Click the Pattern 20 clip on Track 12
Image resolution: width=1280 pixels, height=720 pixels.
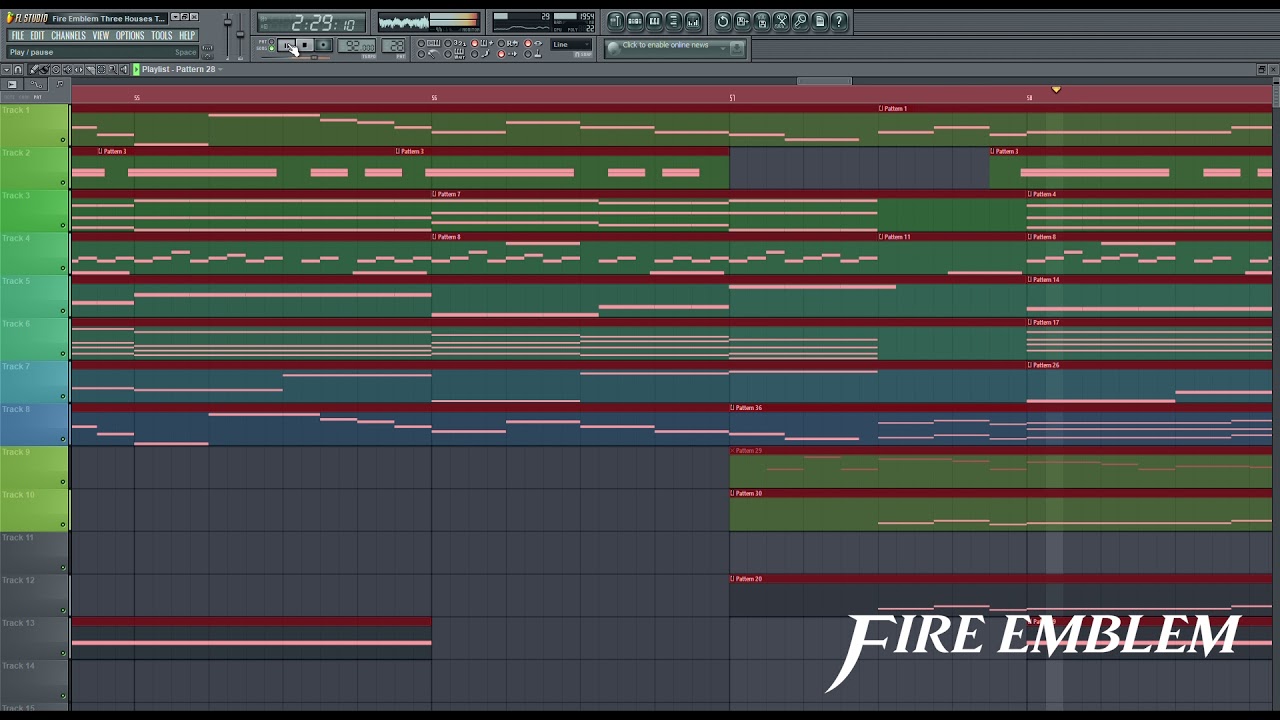click(1000, 596)
